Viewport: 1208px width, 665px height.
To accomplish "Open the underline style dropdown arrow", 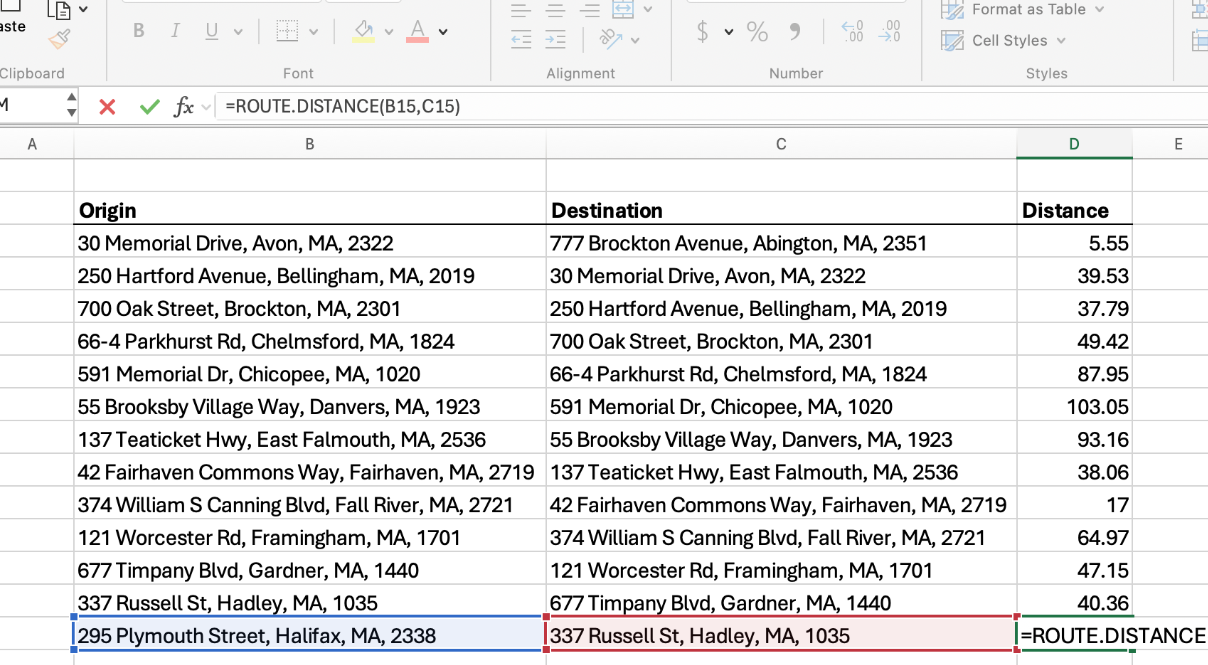I will coord(238,32).
